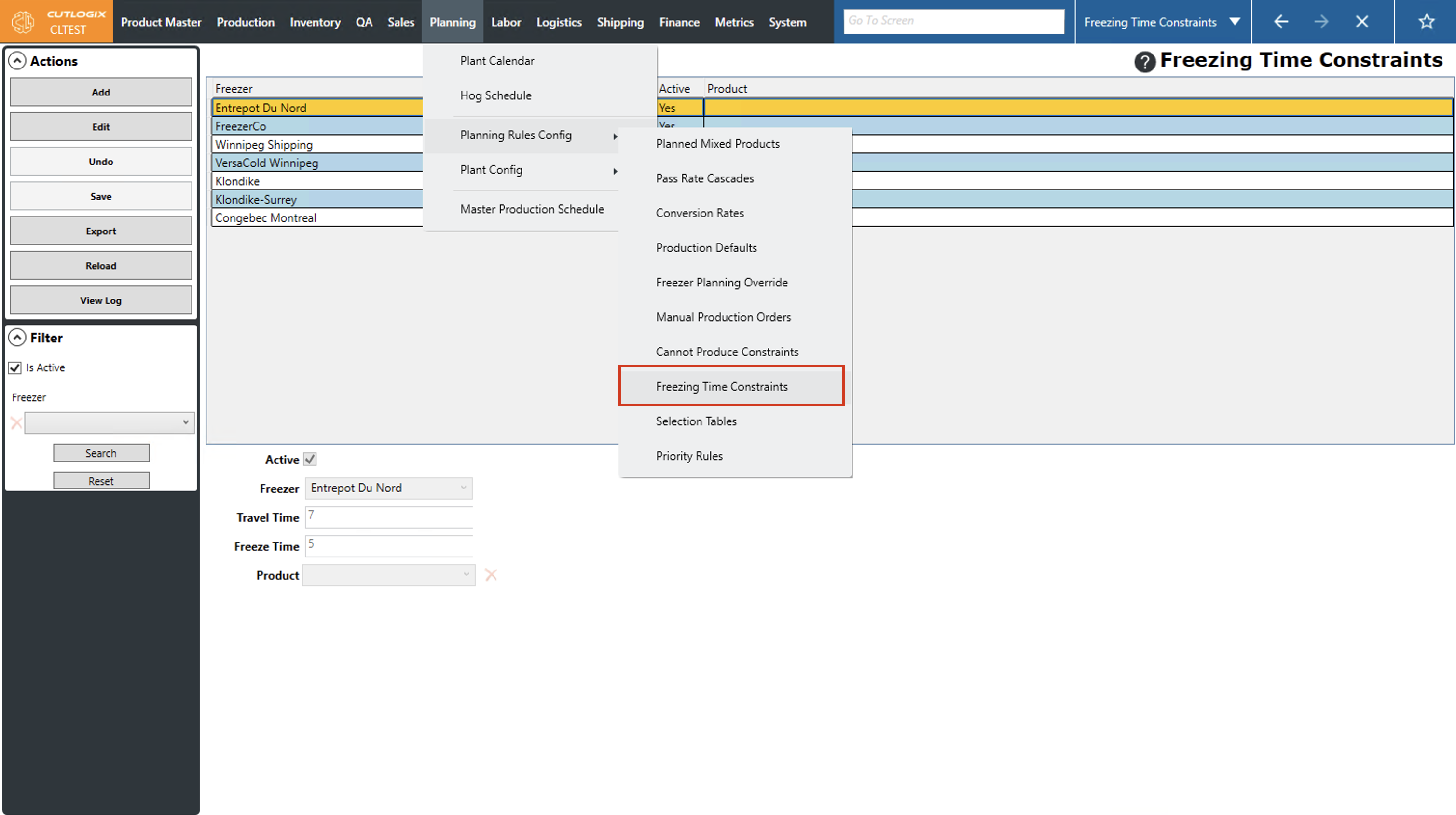The image size is (1456, 815).
Task: Clear Product field with red X
Action: tap(491, 575)
